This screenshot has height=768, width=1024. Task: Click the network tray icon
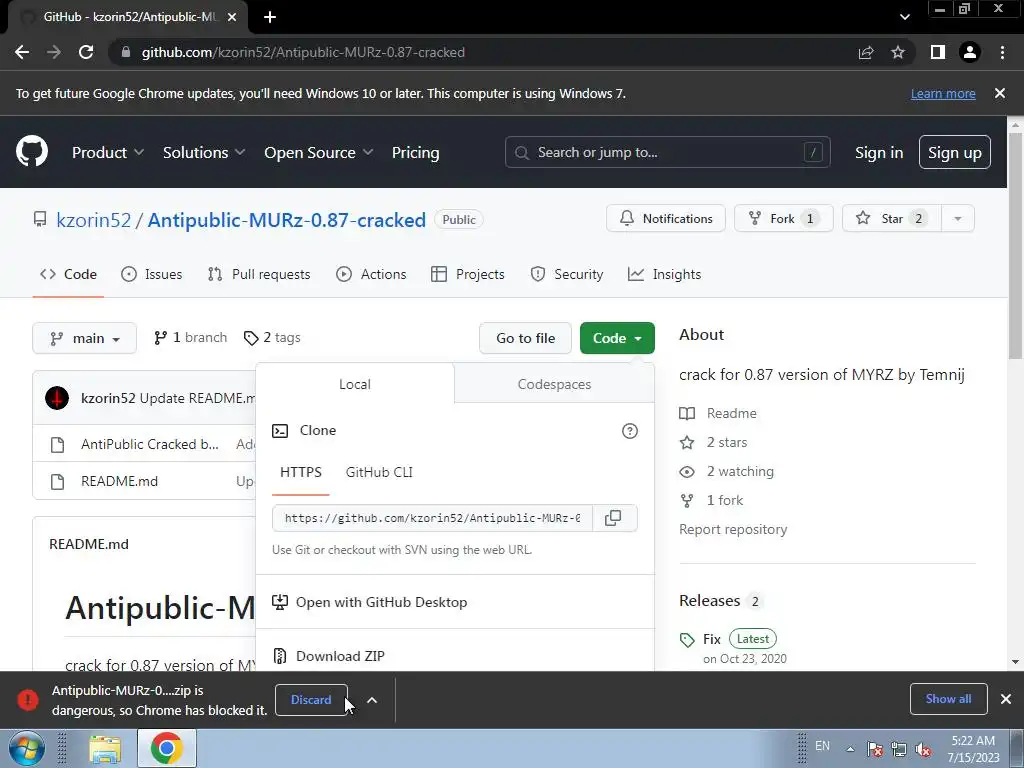click(899, 749)
